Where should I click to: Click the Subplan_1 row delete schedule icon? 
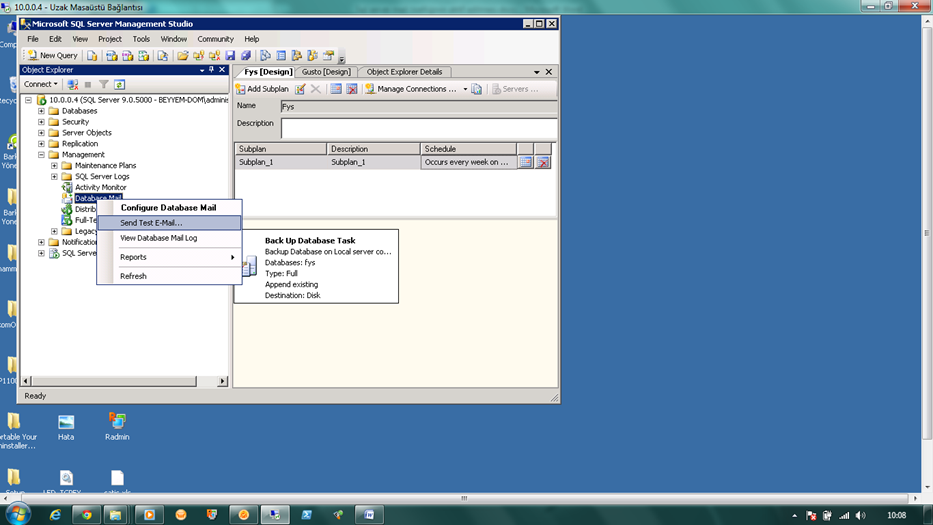click(543, 162)
